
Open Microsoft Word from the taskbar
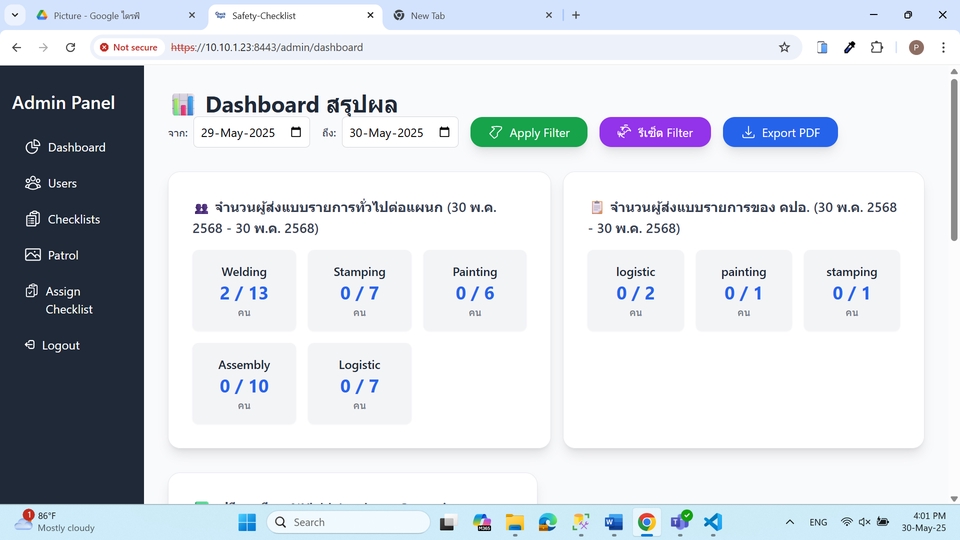coord(613,522)
